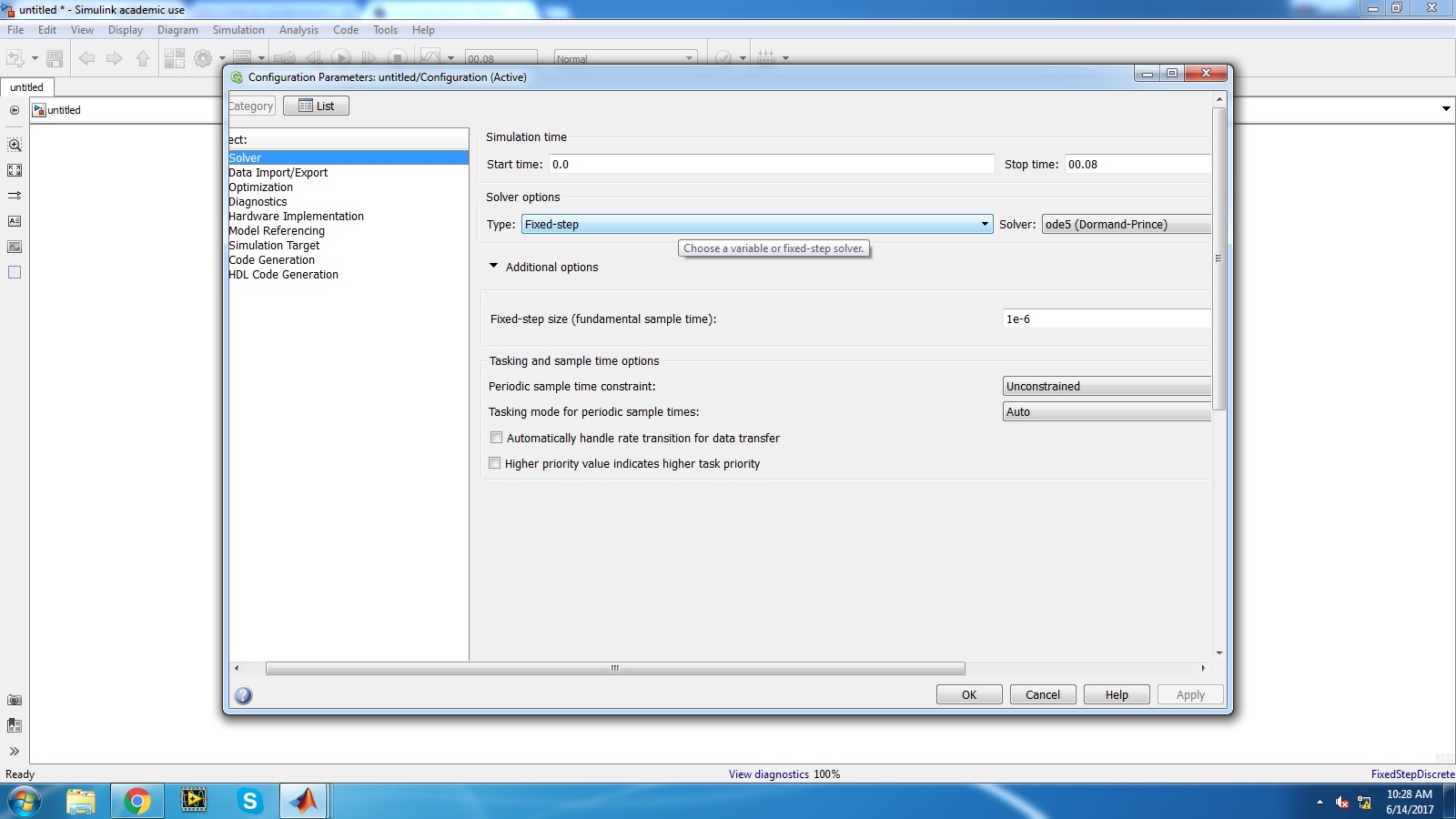Image resolution: width=1456 pixels, height=819 pixels.
Task: Click the Up to Parent arrow icon
Action: point(143,58)
